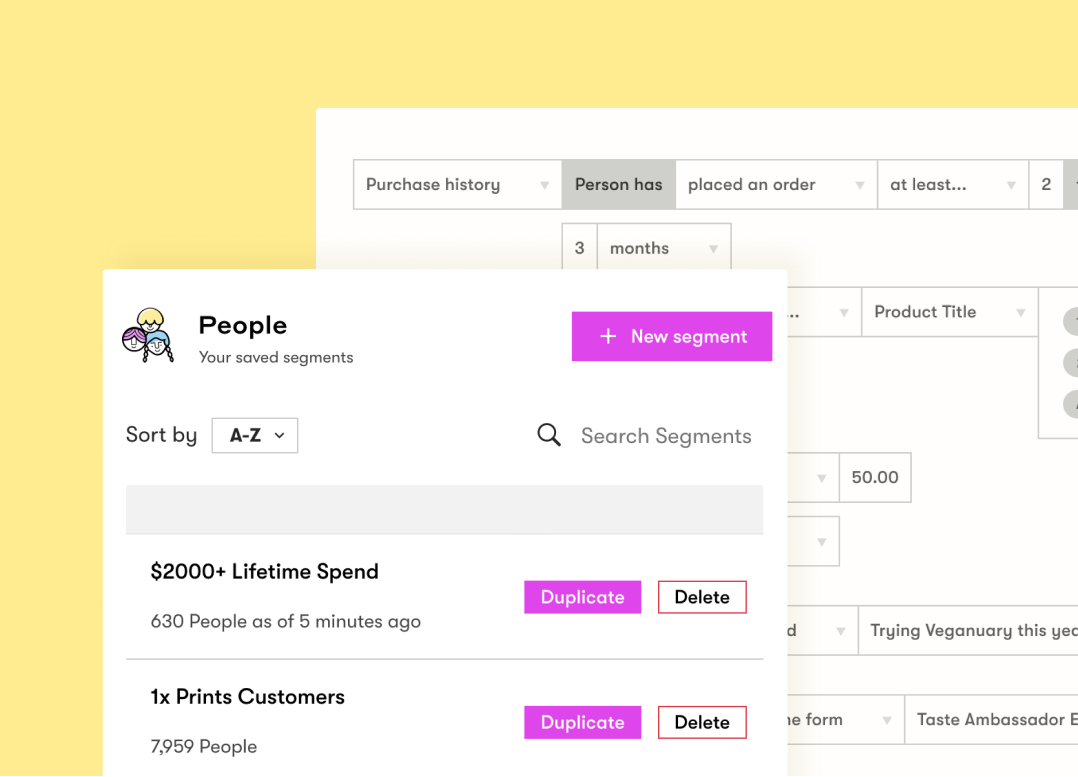Open the at least... dropdown
The height and width of the screenshot is (777, 1078).
(953, 185)
